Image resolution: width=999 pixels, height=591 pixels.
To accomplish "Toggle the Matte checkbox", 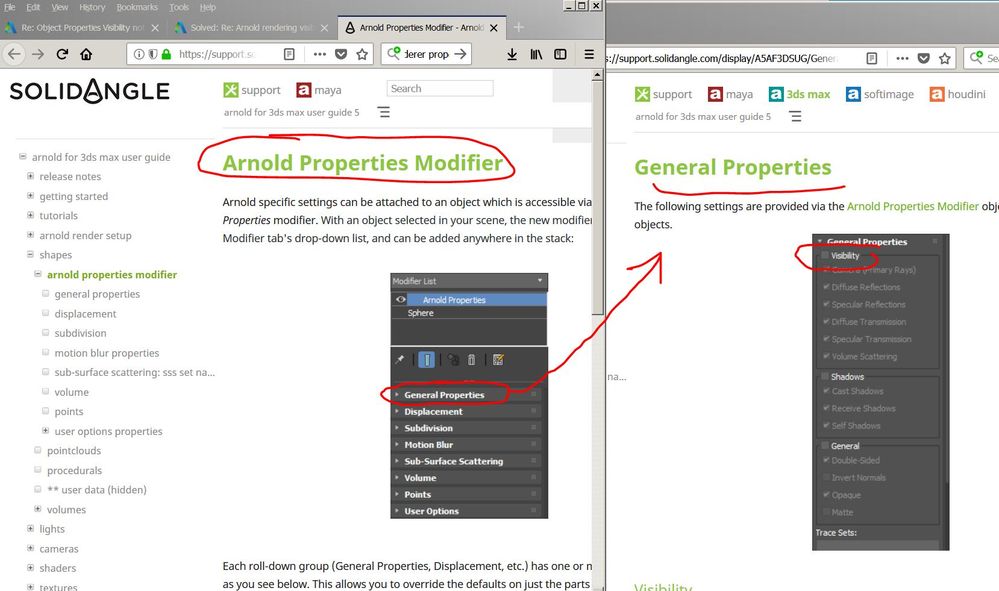I will (x=826, y=512).
